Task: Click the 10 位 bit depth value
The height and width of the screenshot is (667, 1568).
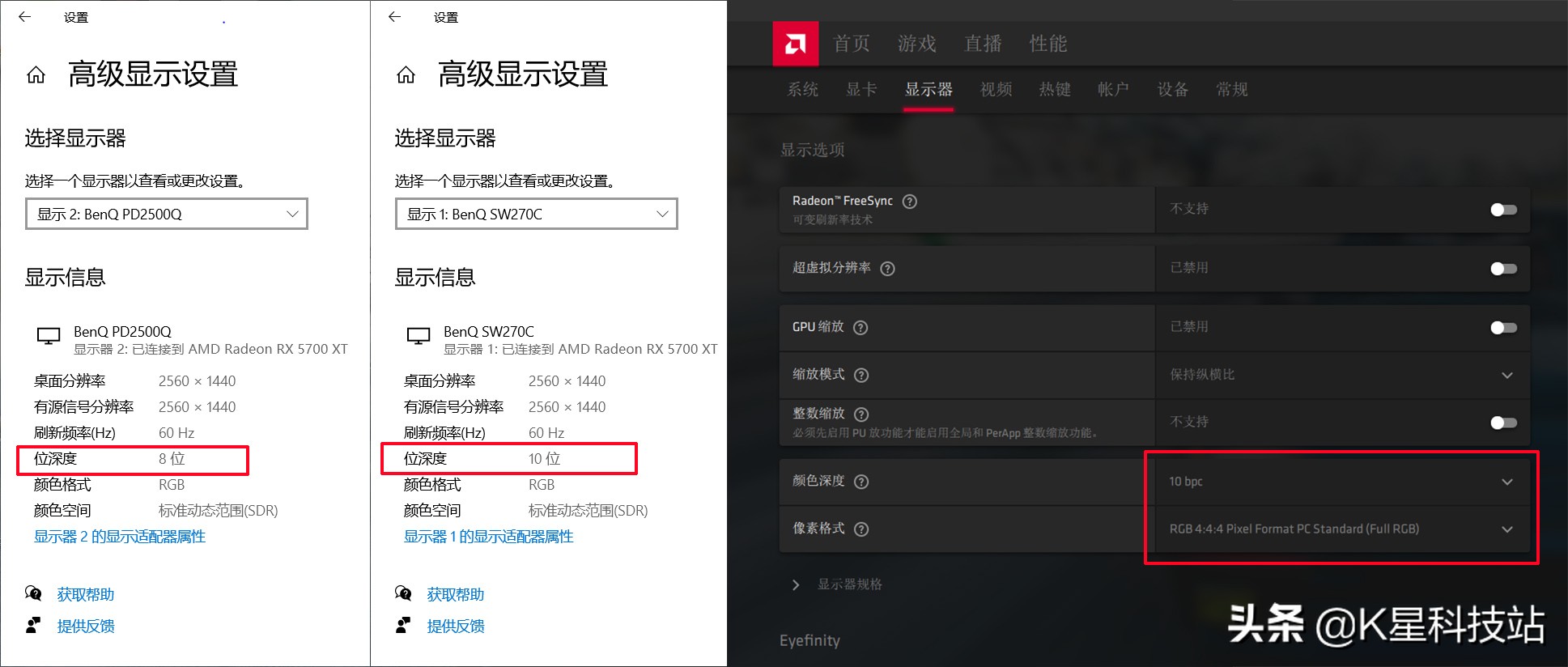Action: click(544, 459)
